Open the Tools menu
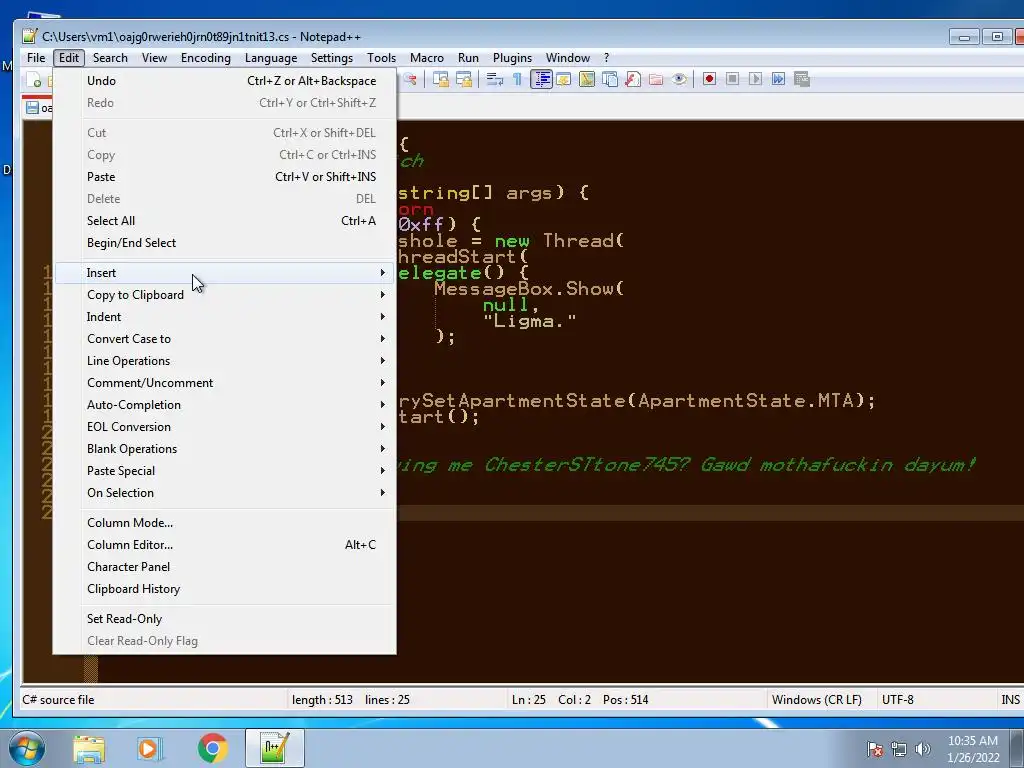Image resolution: width=1024 pixels, height=768 pixels. click(381, 58)
